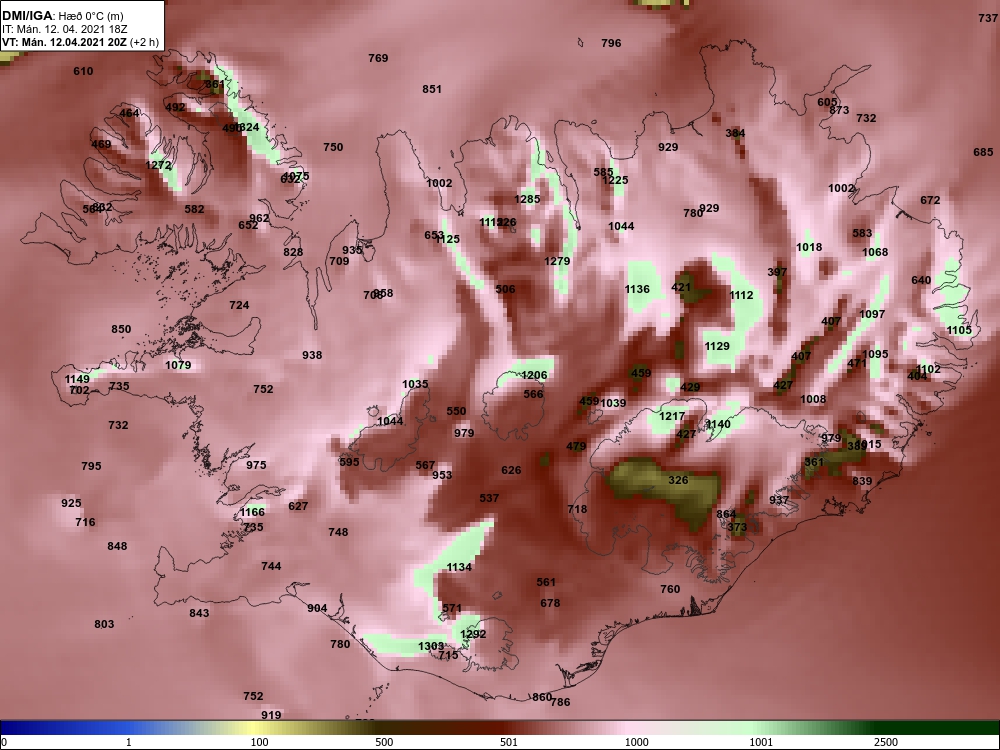Select the map value 421
This screenshot has width=1000, height=750.
[681, 288]
